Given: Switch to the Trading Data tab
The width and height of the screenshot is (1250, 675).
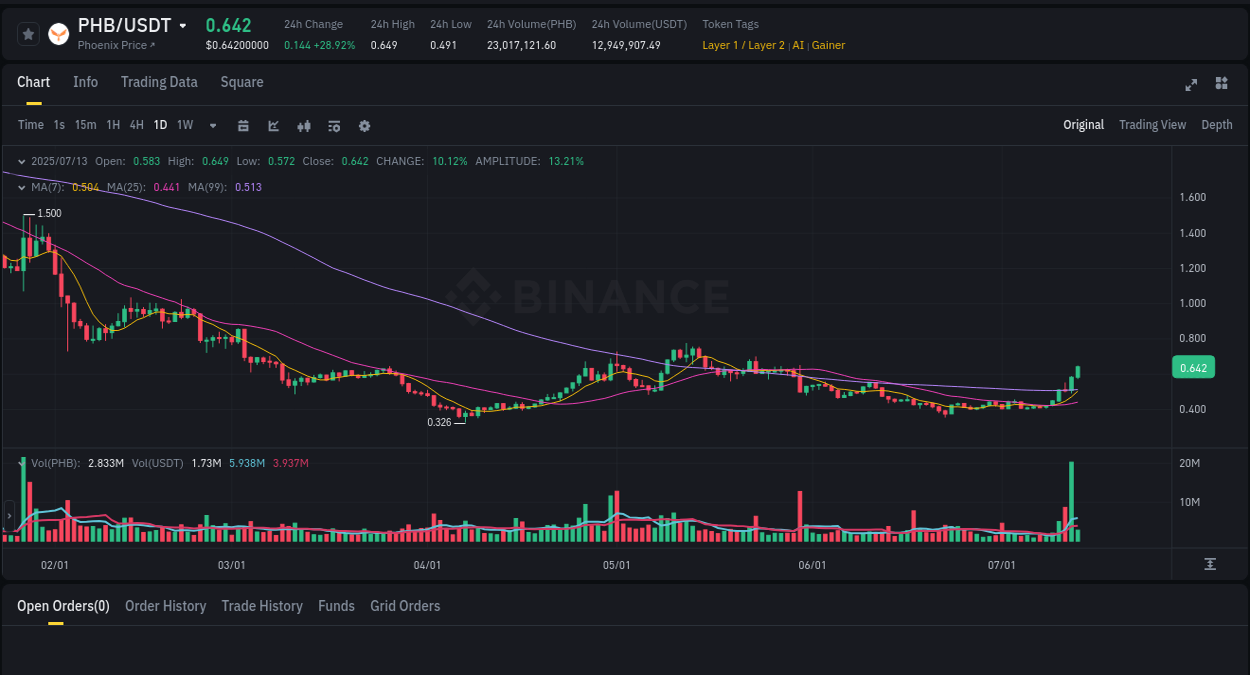Looking at the screenshot, I should pos(159,82).
